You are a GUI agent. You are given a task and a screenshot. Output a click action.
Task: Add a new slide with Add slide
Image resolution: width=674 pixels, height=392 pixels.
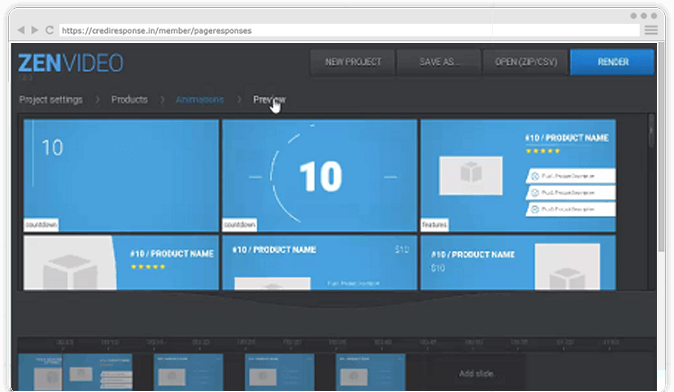(x=477, y=374)
